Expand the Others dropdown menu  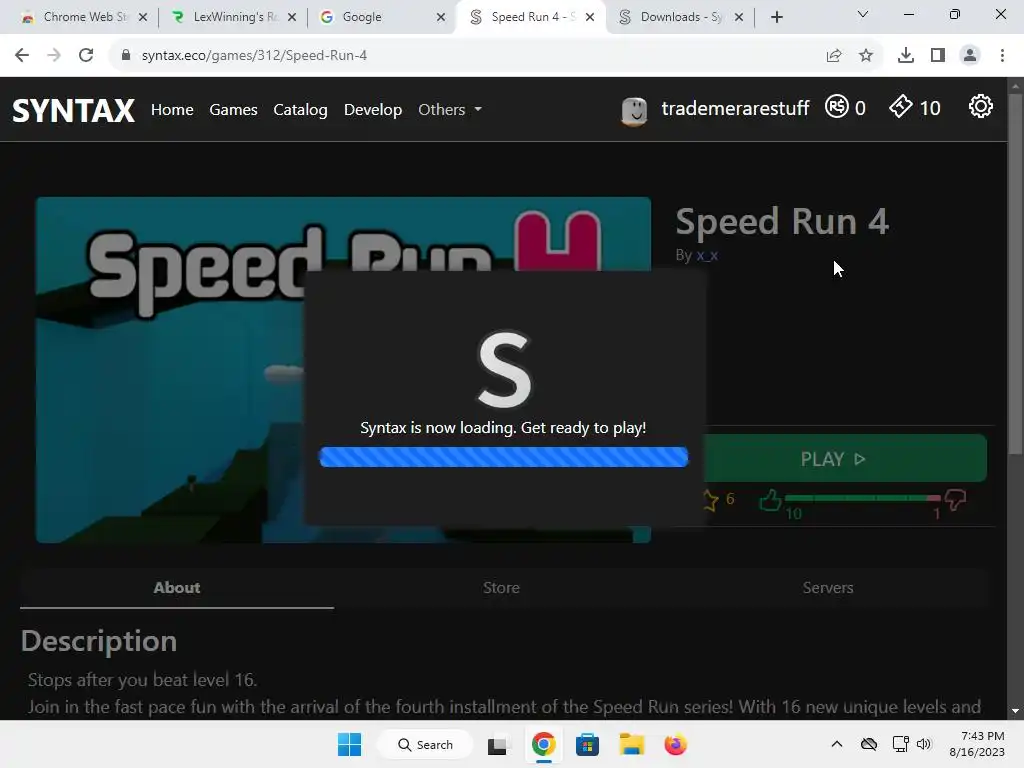pos(450,110)
